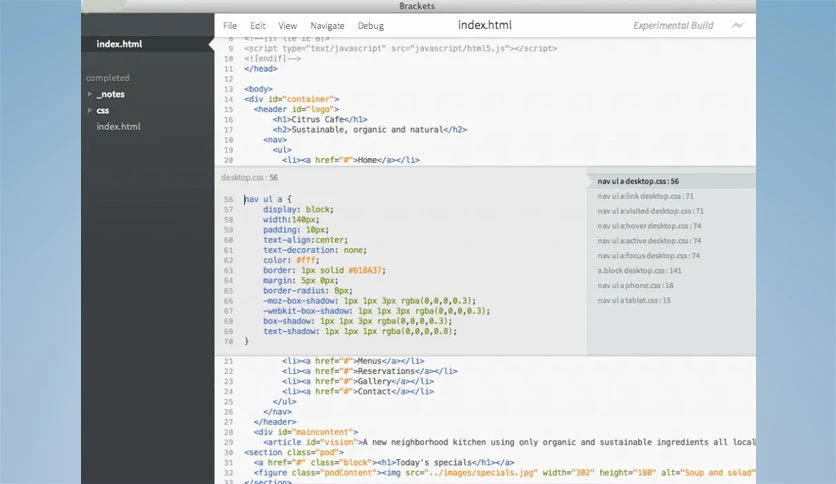Open the File menu
836x484 pixels.
click(x=230, y=26)
